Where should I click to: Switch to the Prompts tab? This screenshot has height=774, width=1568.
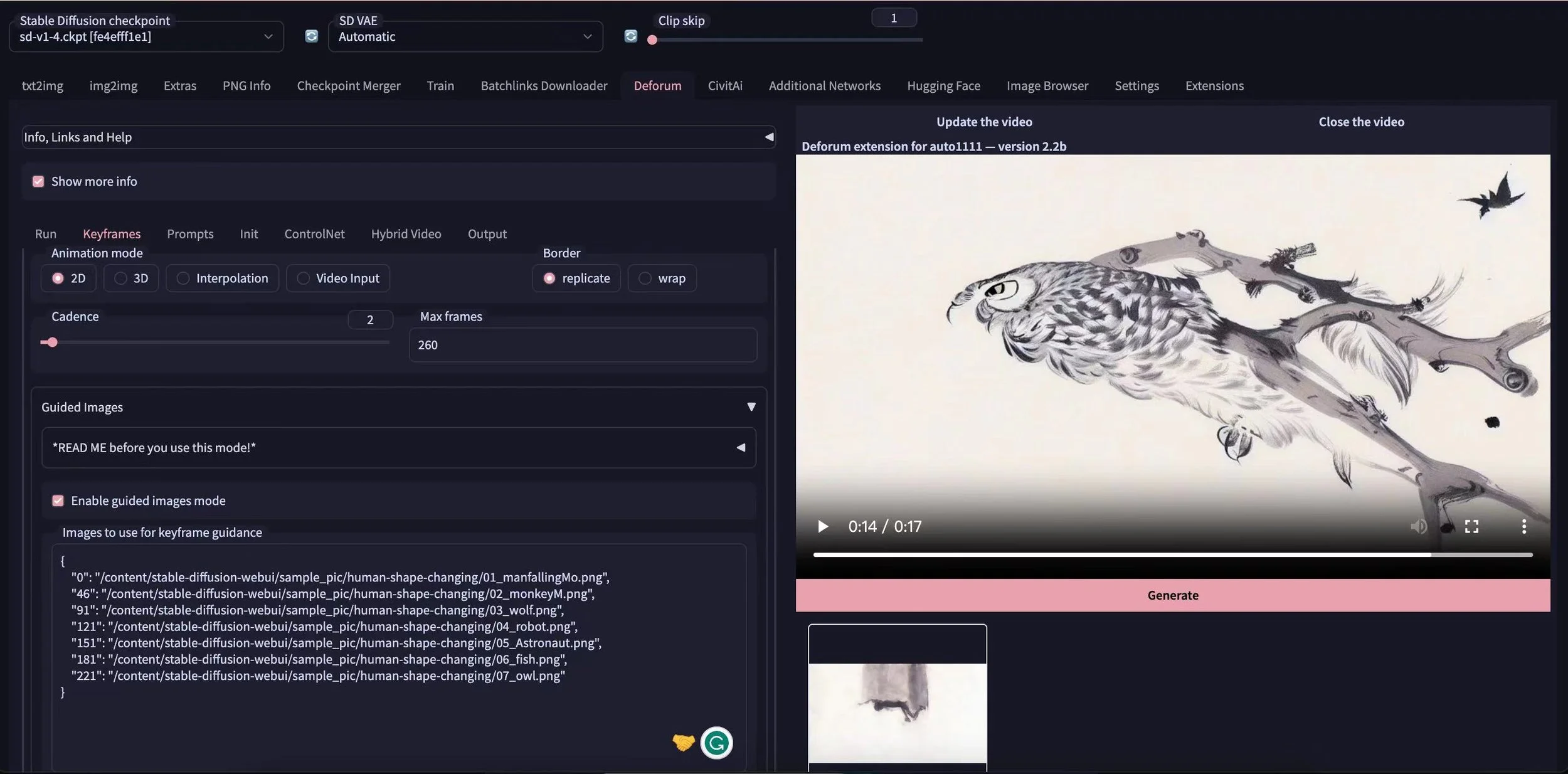pyautogui.click(x=190, y=234)
